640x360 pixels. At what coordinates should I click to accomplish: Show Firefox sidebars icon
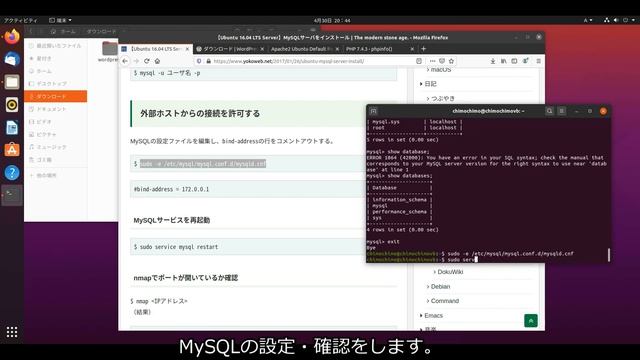[514, 61]
